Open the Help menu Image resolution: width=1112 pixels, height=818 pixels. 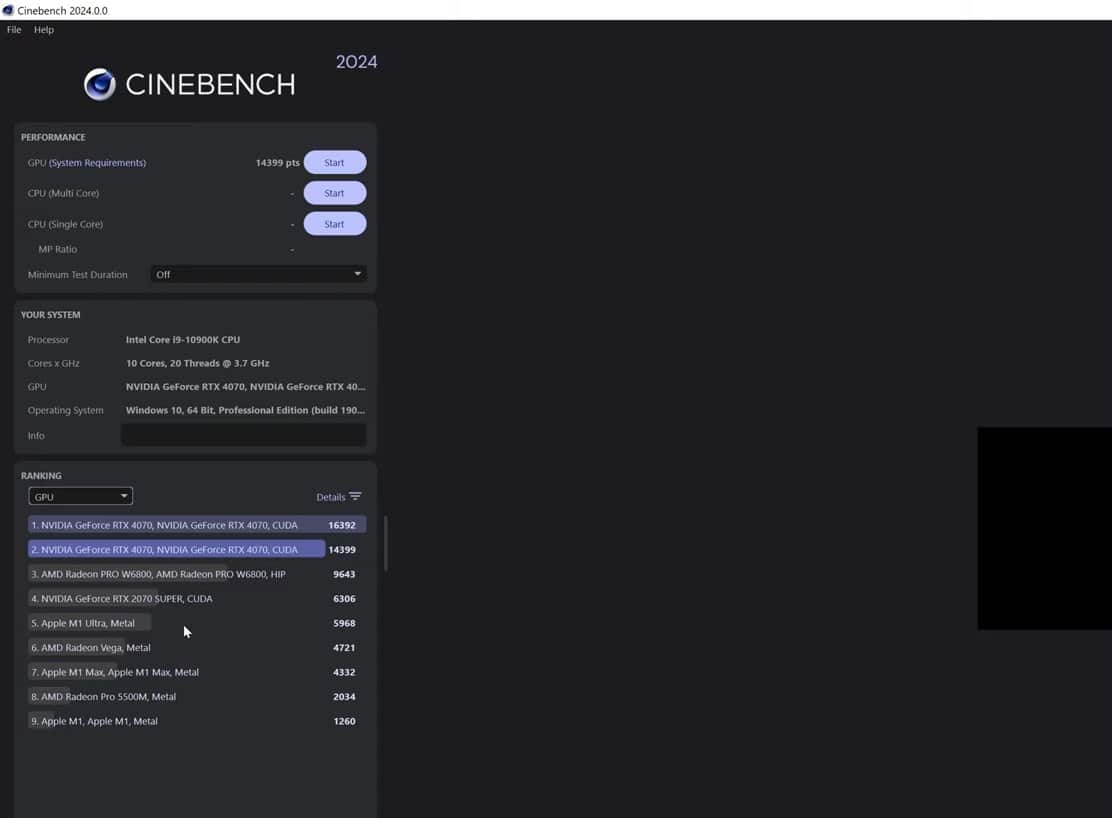tap(43, 29)
